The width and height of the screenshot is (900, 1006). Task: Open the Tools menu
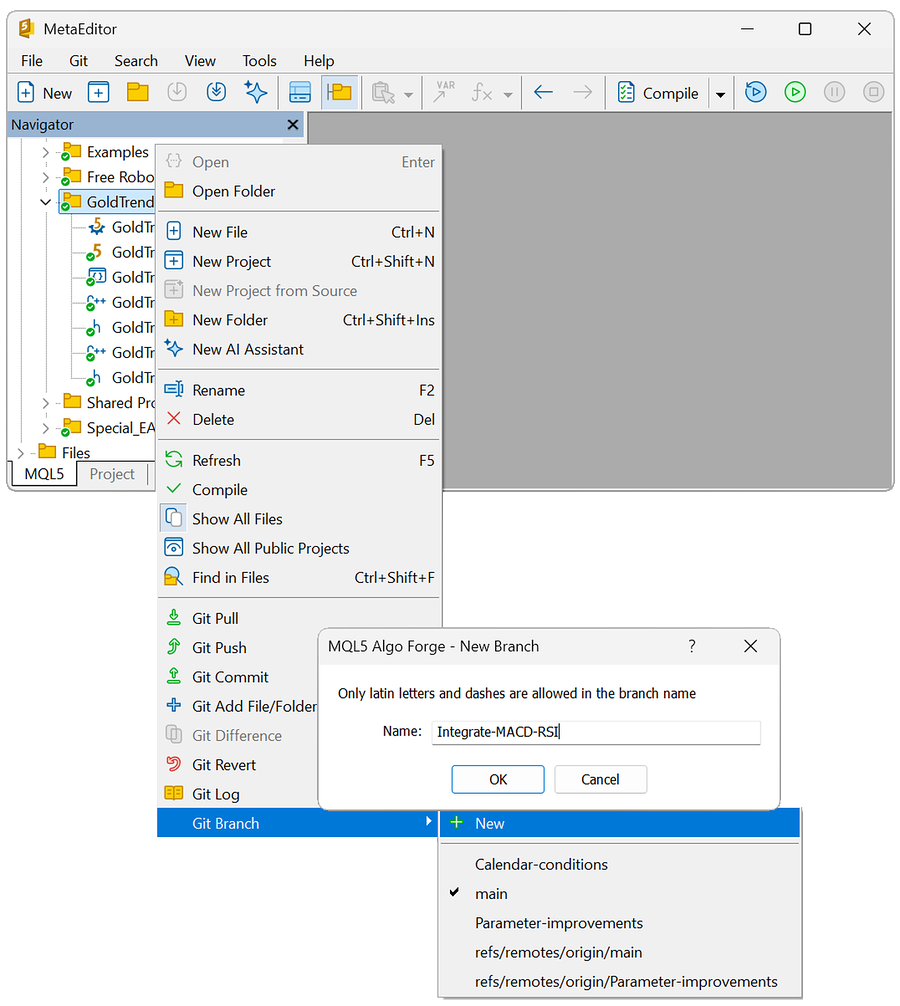(259, 61)
